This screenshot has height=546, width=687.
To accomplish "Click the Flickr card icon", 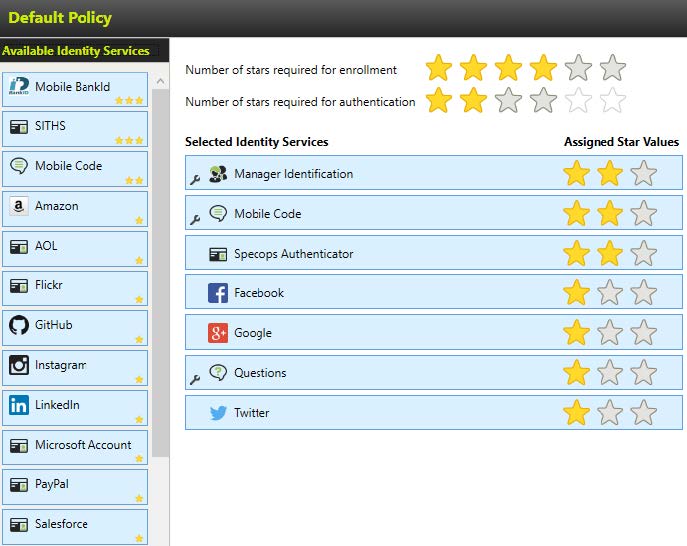I will [x=19, y=286].
